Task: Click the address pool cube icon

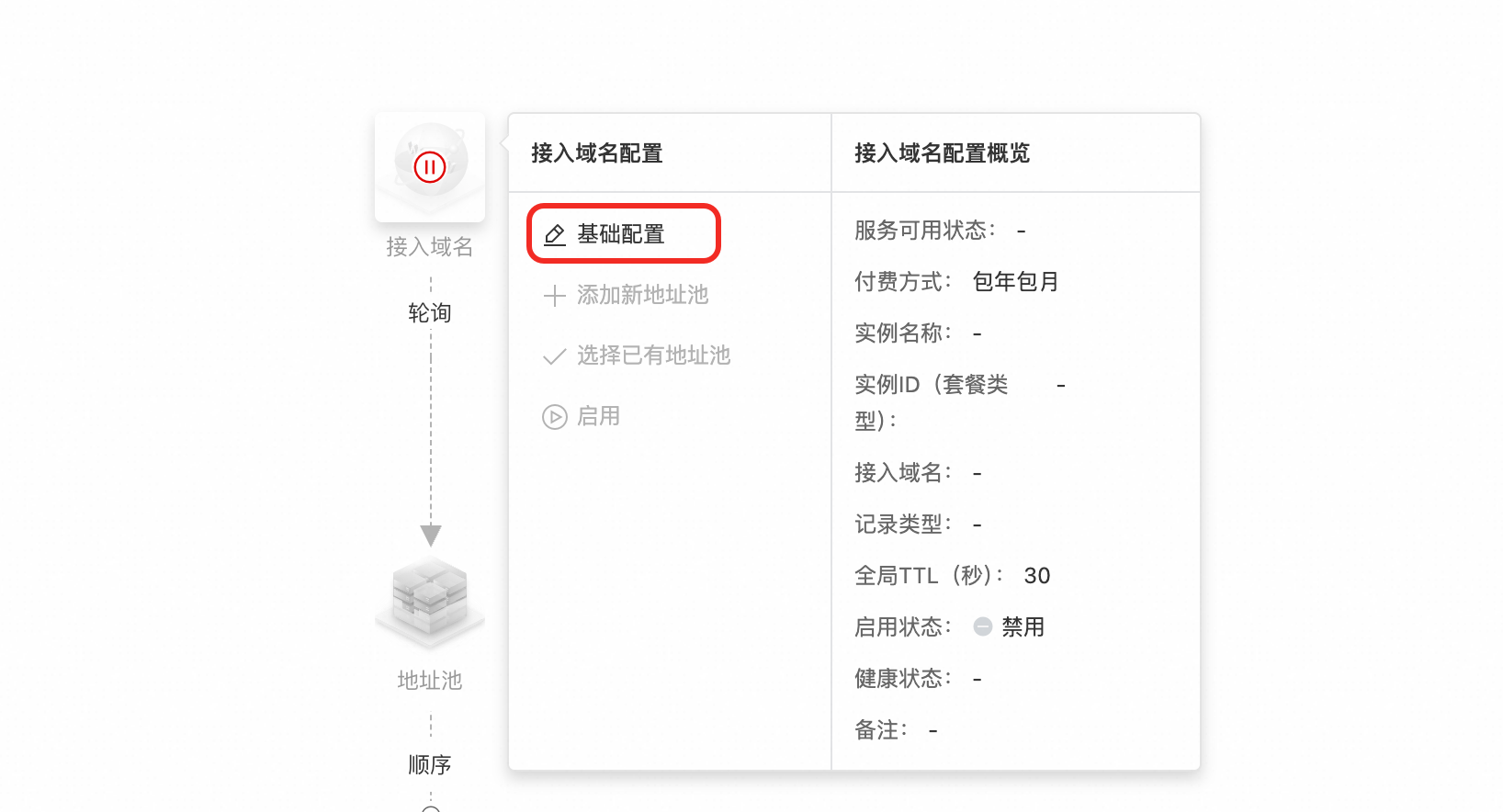Action: (x=430, y=597)
